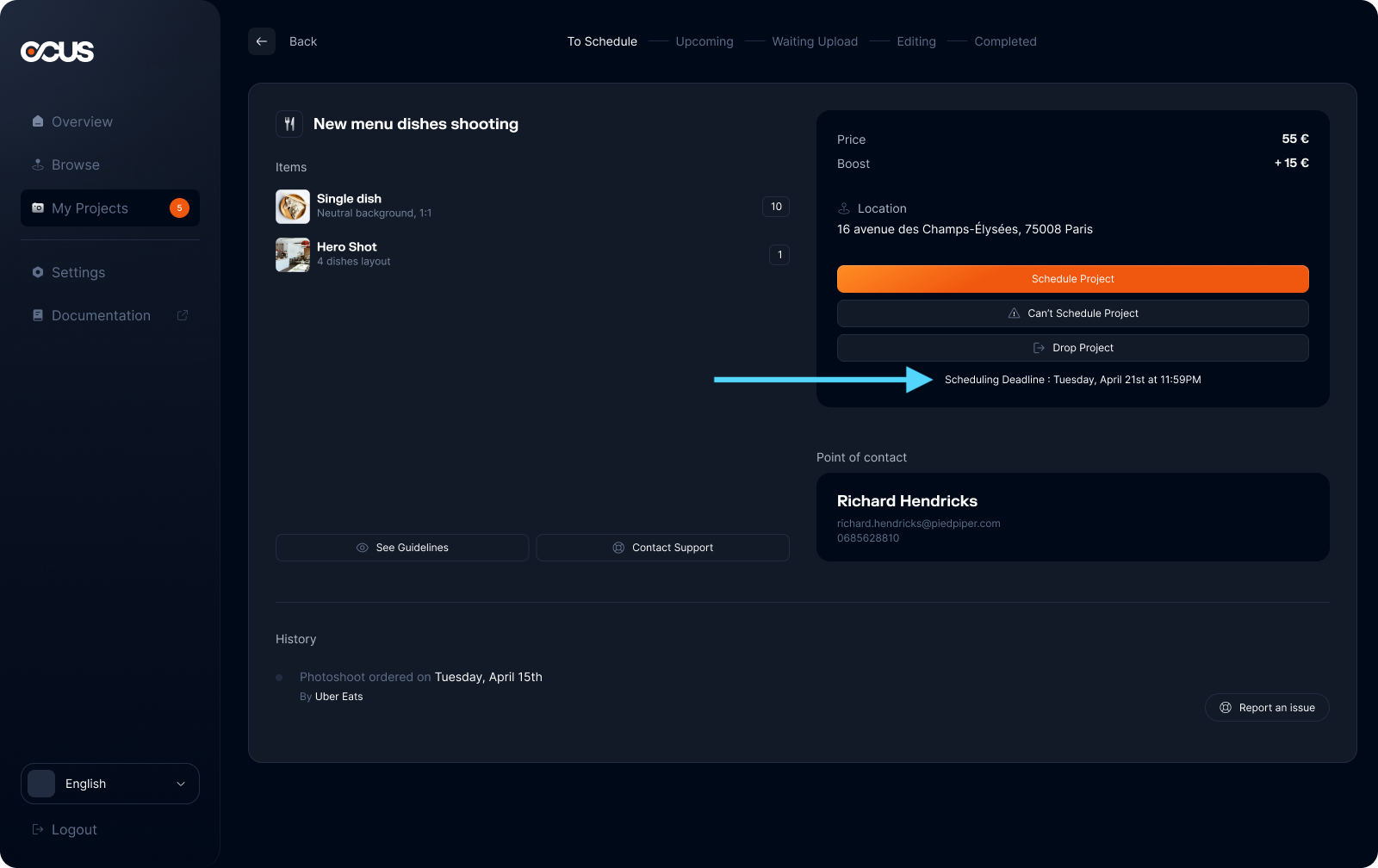Expand language selector chevron

pos(181,784)
